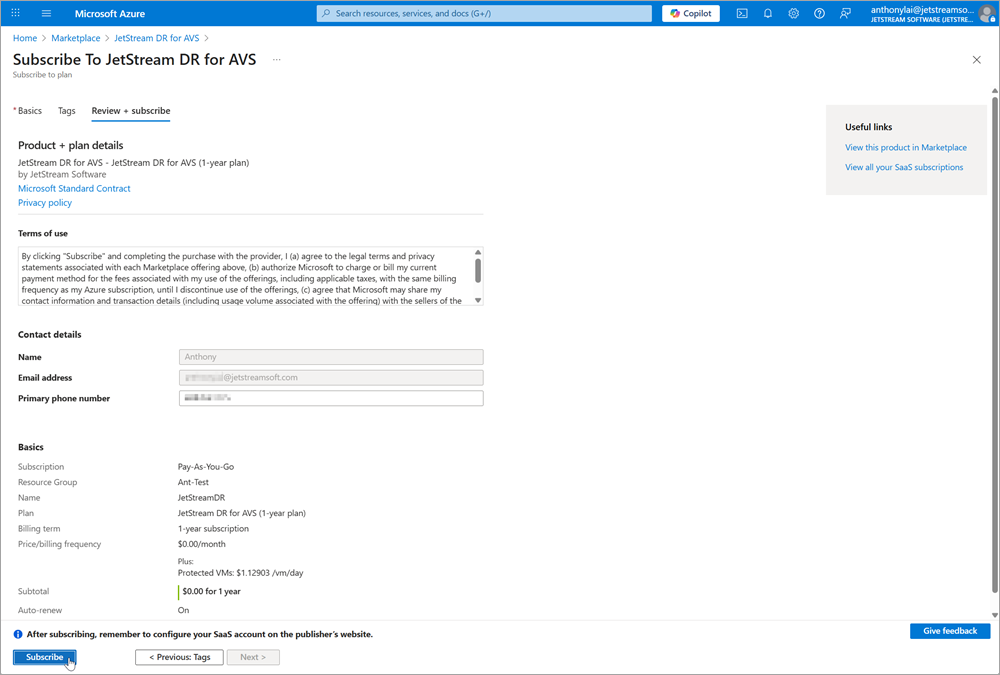The height and width of the screenshot is (675, 1000).
Task: Switch to the Basics tab
Action: 29,111
